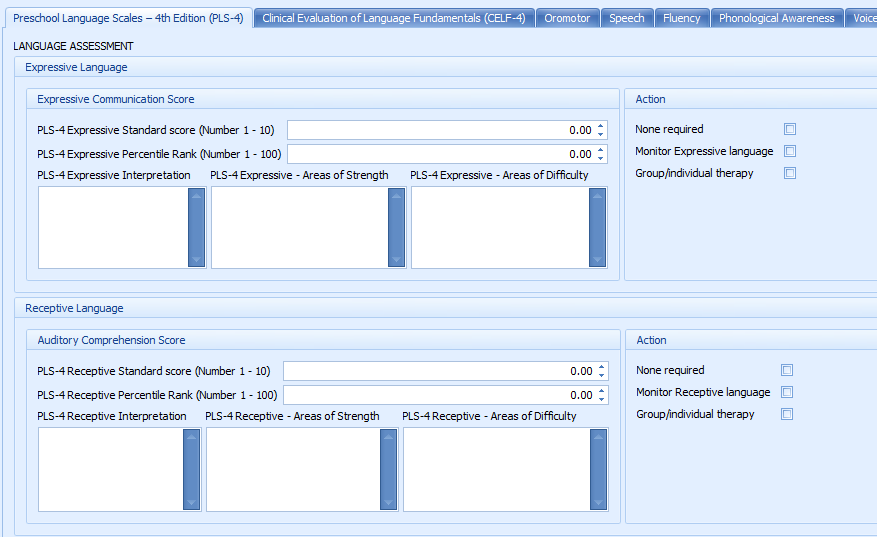
Task: Click scroll-up arrow in Expressive Areas of Difficulty
Action: (597, 196)
